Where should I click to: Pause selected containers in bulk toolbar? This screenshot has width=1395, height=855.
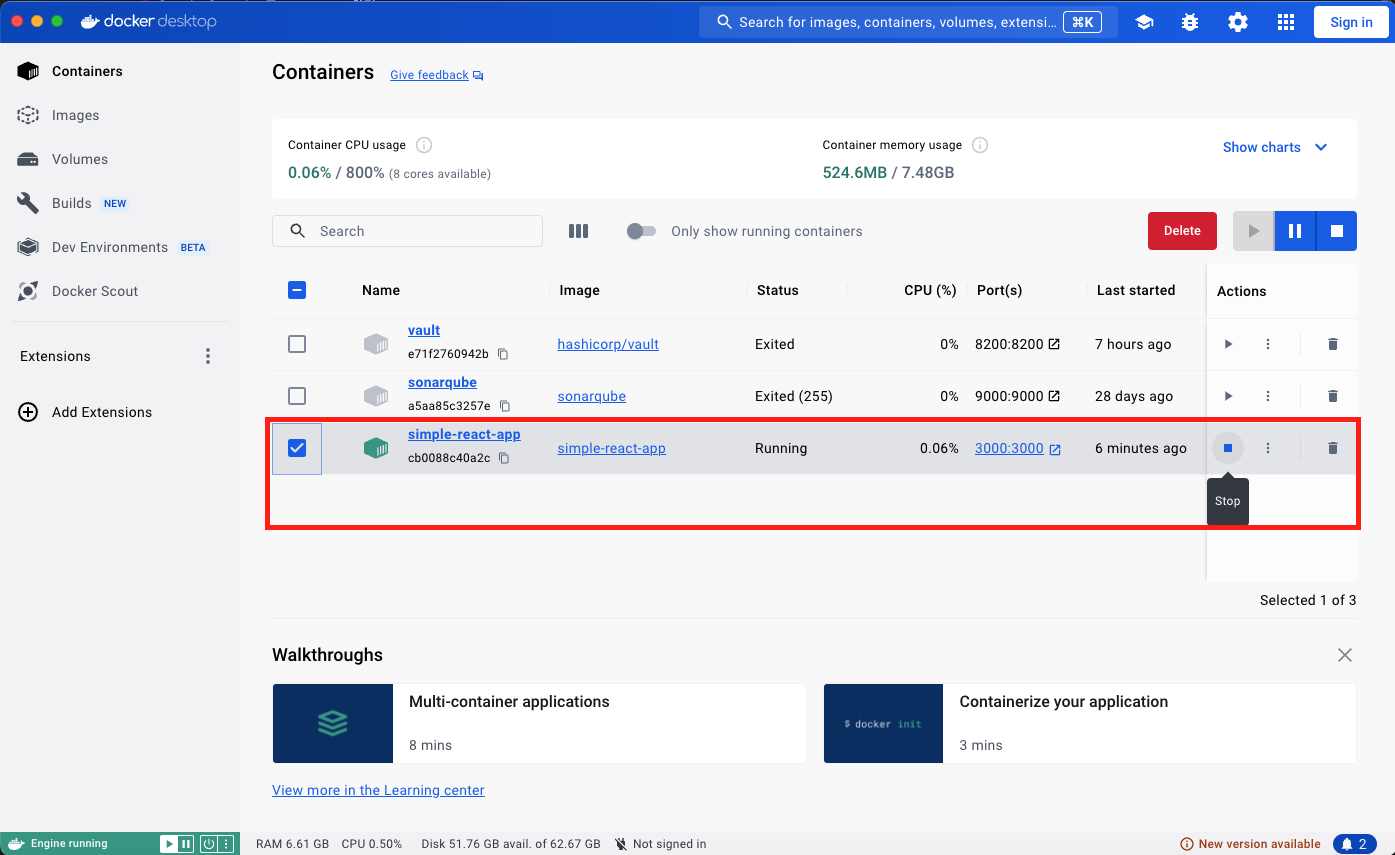coord(1295,231)
